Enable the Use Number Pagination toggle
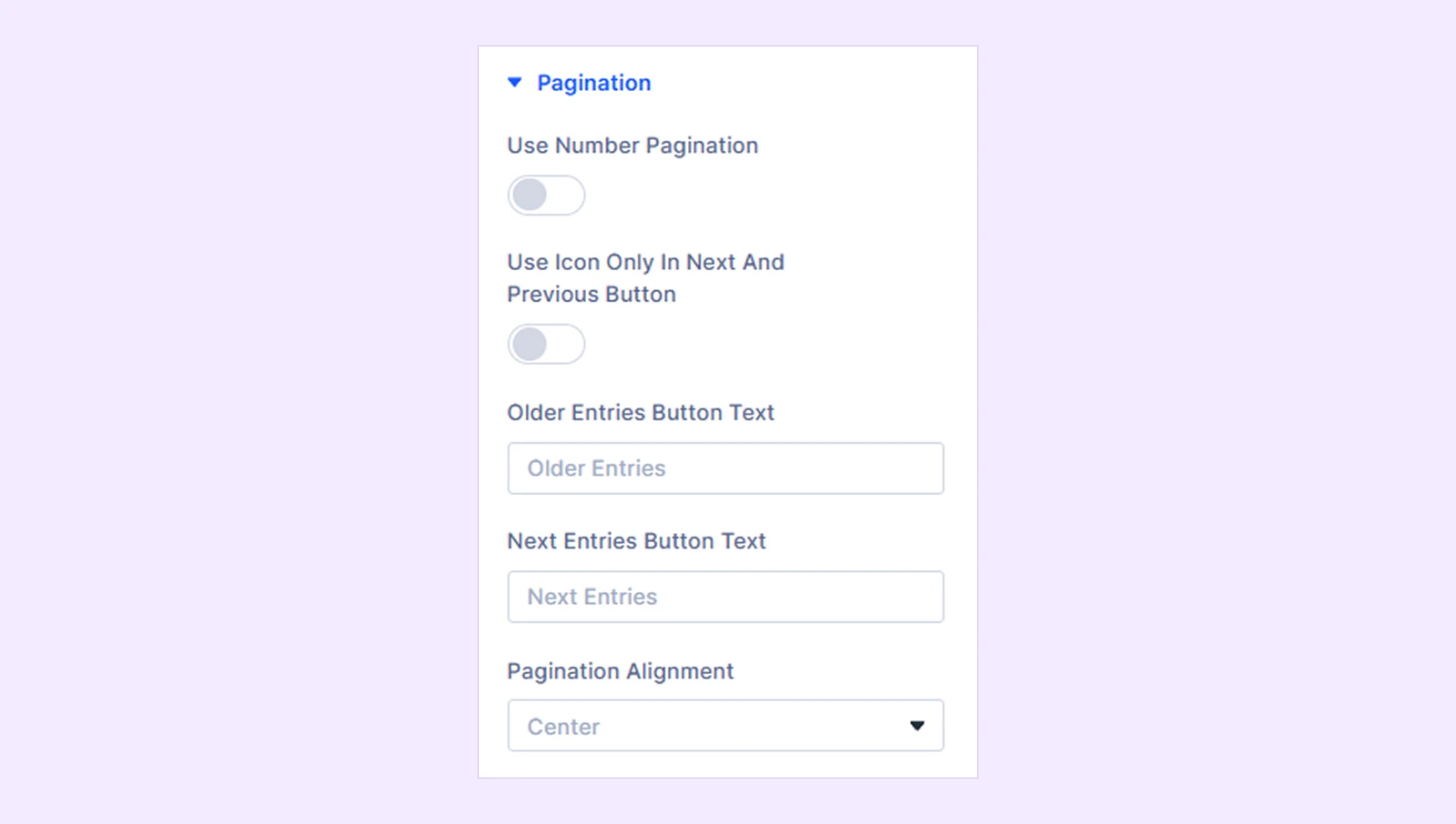 point(546,196)
